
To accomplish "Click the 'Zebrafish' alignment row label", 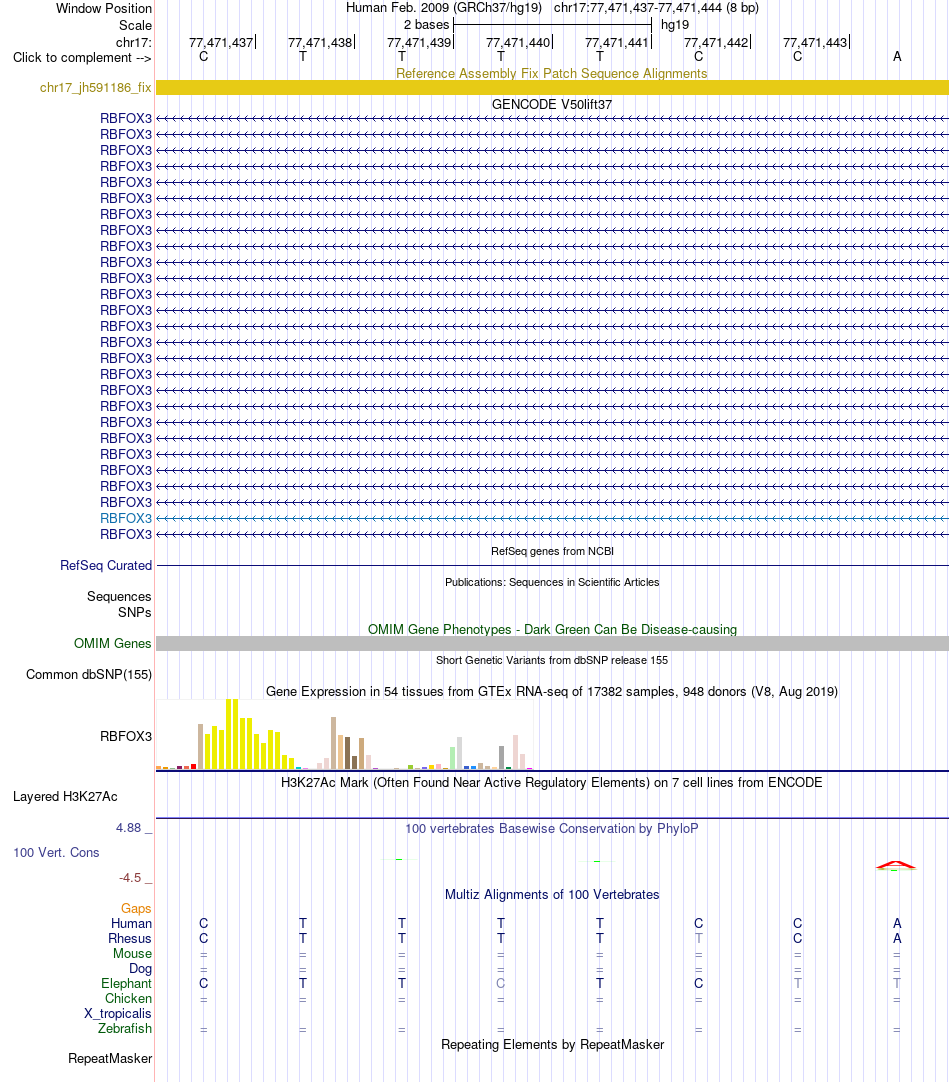I will click(x=125, y=1028).
